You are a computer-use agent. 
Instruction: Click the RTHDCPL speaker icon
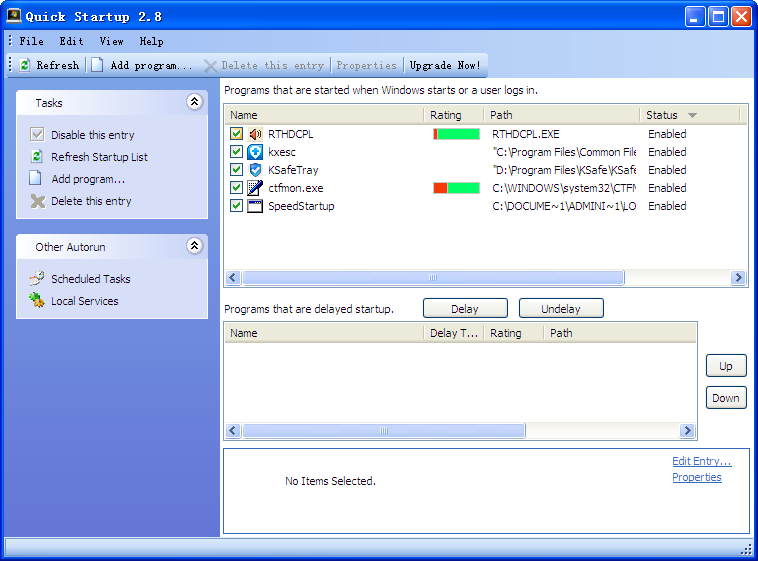(255, 134)
